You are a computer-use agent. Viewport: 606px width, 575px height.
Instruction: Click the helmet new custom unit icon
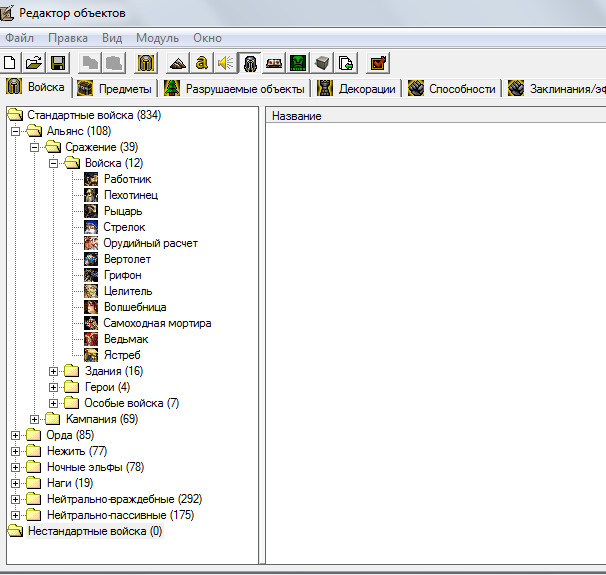tap(146, 63)
